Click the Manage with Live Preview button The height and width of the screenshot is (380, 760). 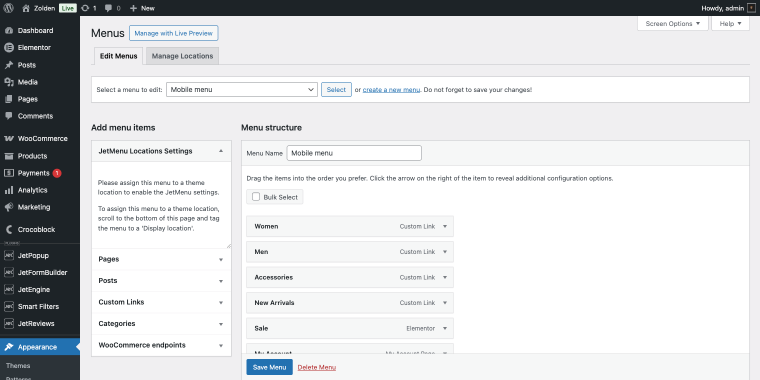[x=174, y=33]
